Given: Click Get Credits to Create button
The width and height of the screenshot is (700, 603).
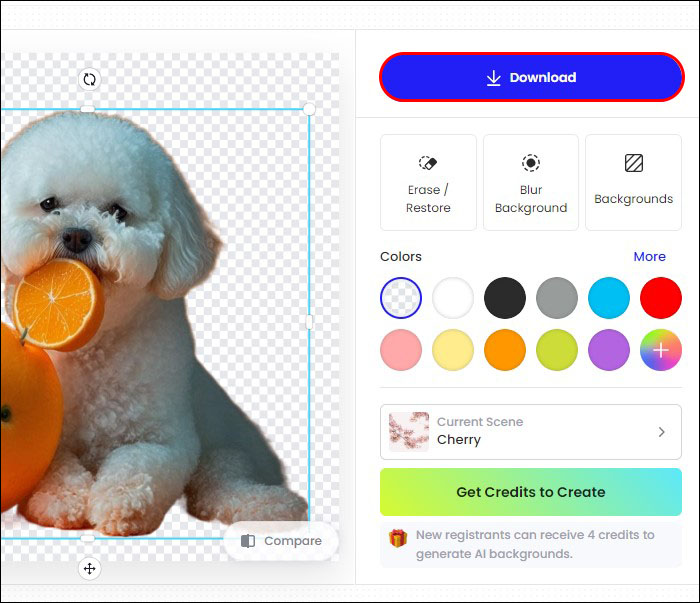Looking at the screenshot, I should [531, 492].
